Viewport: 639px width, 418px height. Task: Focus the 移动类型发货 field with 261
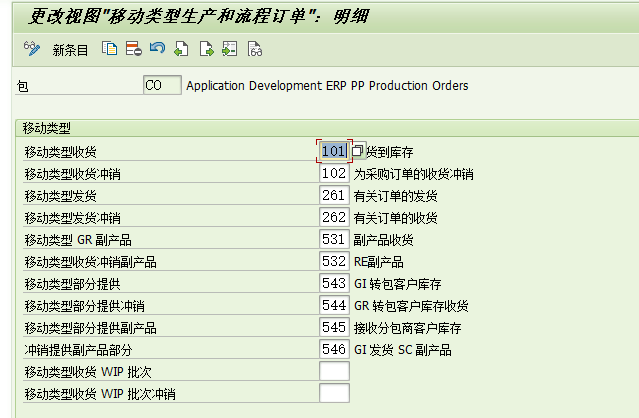(x=334, y=195)
